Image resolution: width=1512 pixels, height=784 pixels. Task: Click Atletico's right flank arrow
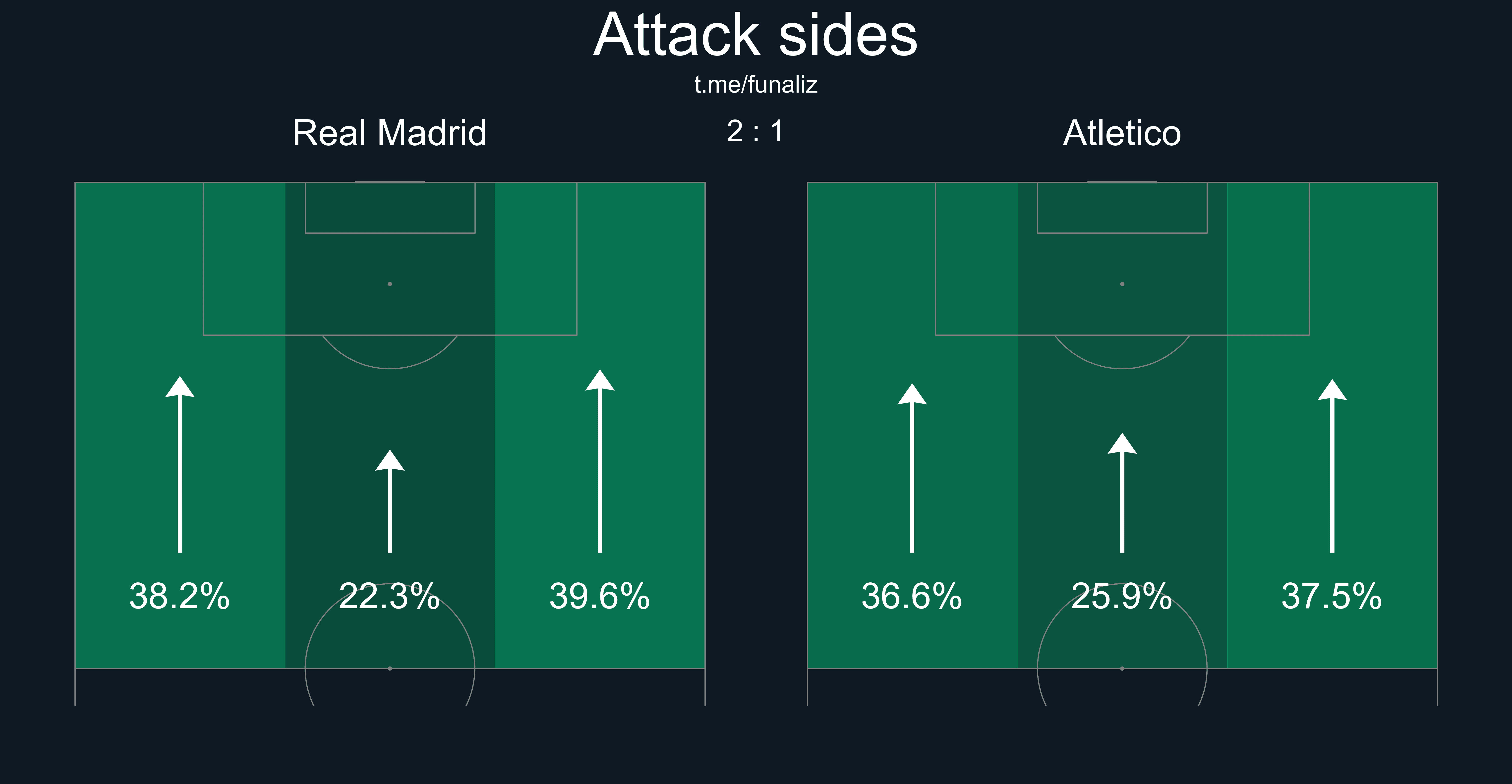1332,466
